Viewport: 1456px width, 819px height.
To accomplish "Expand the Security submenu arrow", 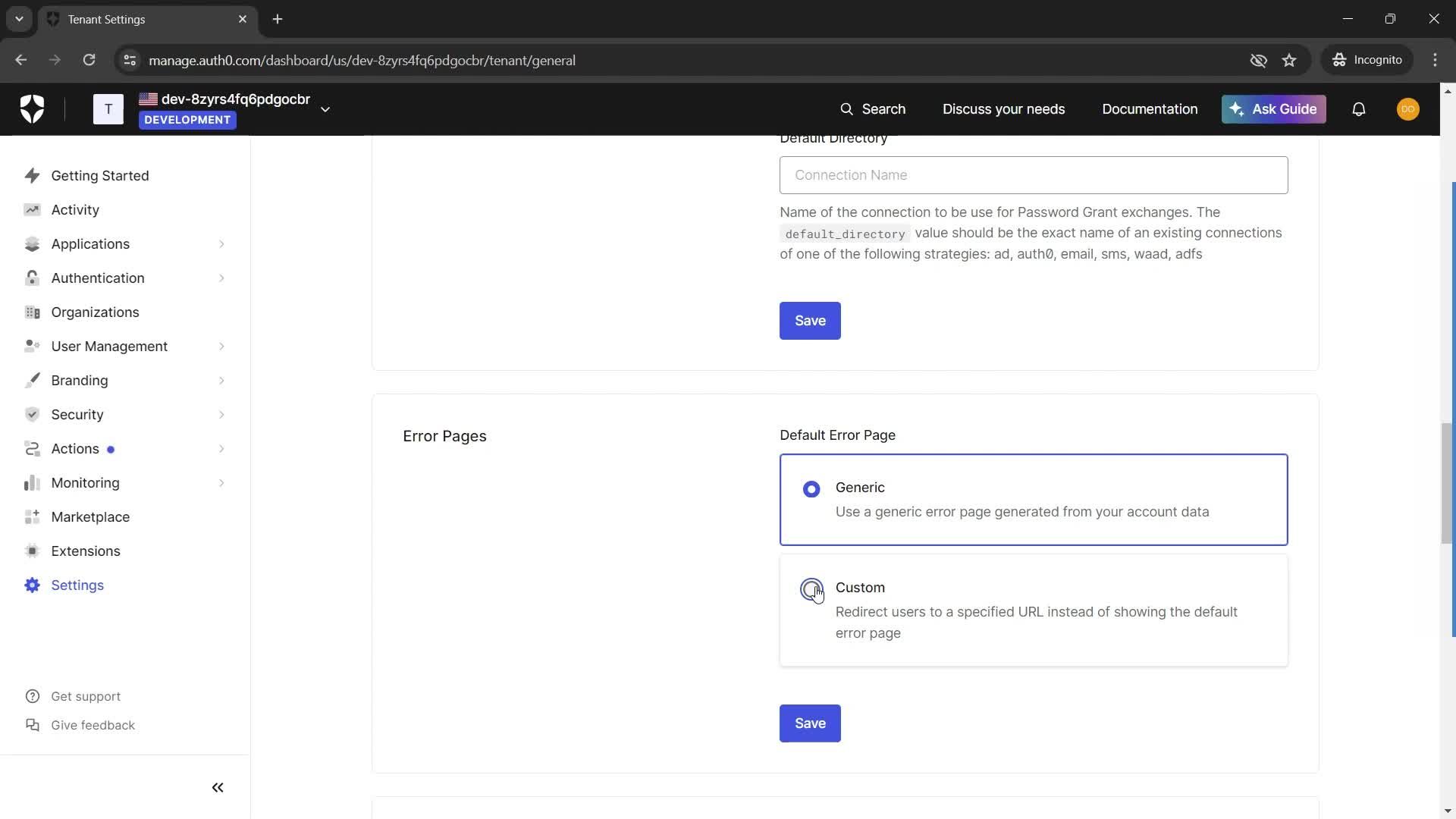I will point(221,415).
